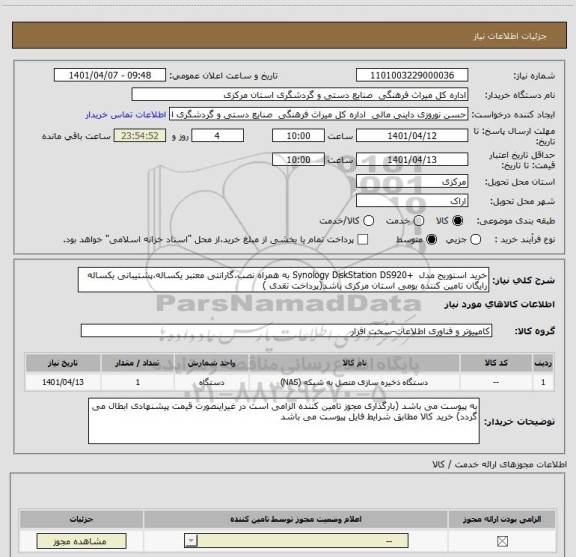Image resolution: width=576 pixels, height=557 pixels.
Task: Click the general description text box Synology DS920+
Action: 283,280
